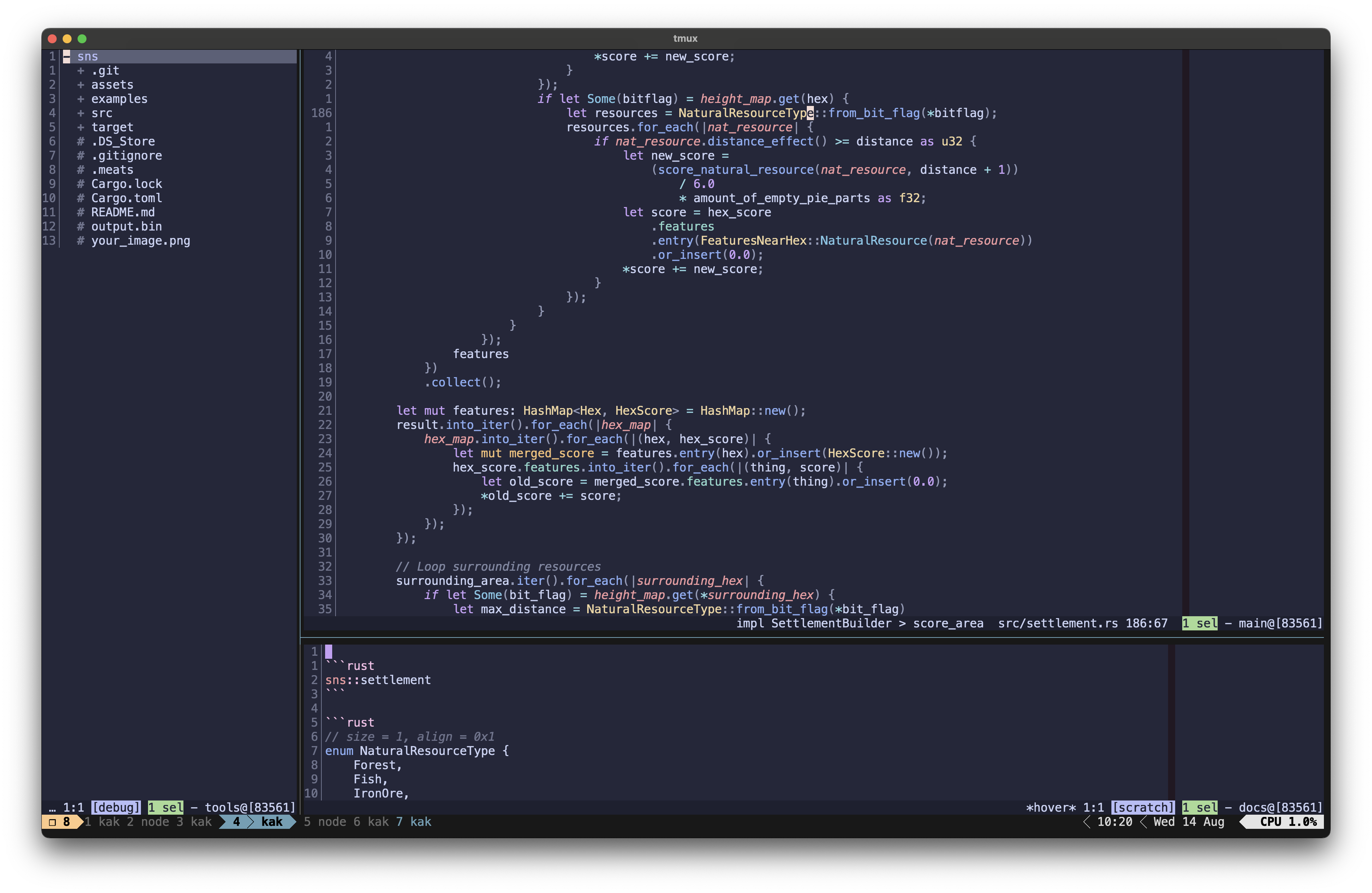Switch to tmux window 6 kak
The image size is (1372, 893).
point(371,821)
